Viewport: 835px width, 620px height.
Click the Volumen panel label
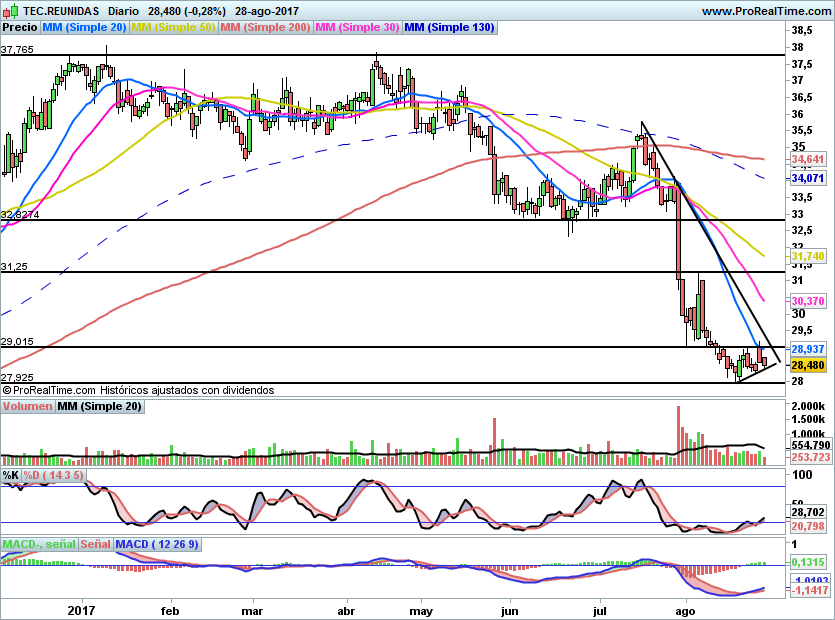(x=27, y=407)
